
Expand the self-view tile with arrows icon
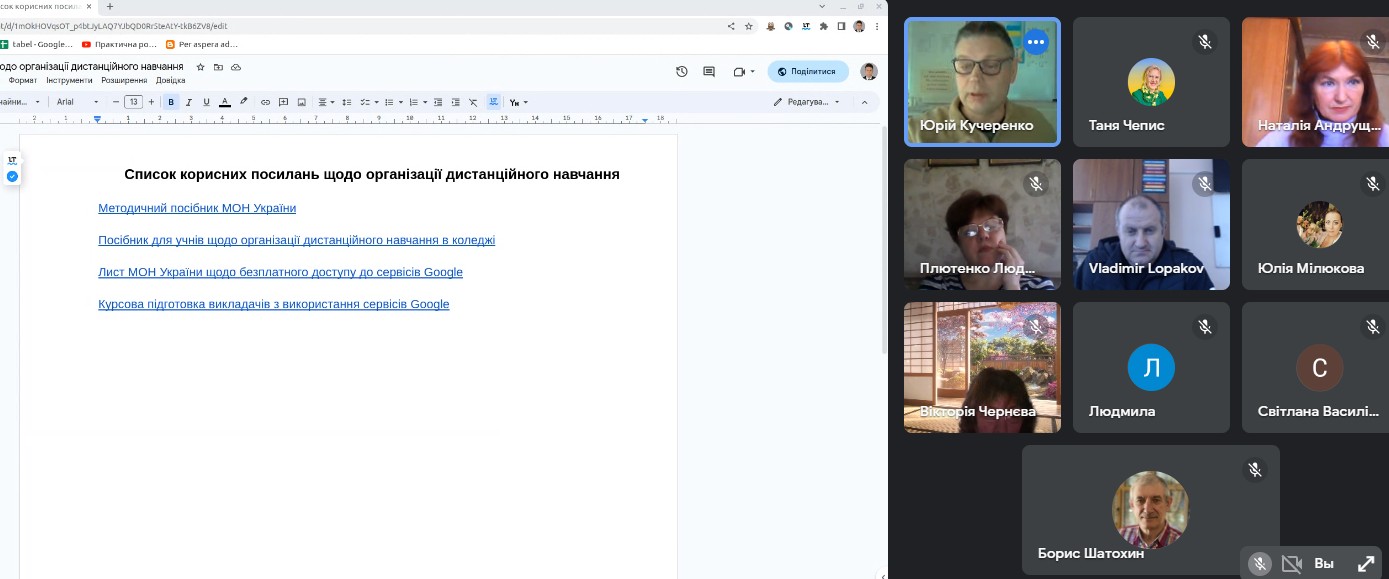(1366, 564)
